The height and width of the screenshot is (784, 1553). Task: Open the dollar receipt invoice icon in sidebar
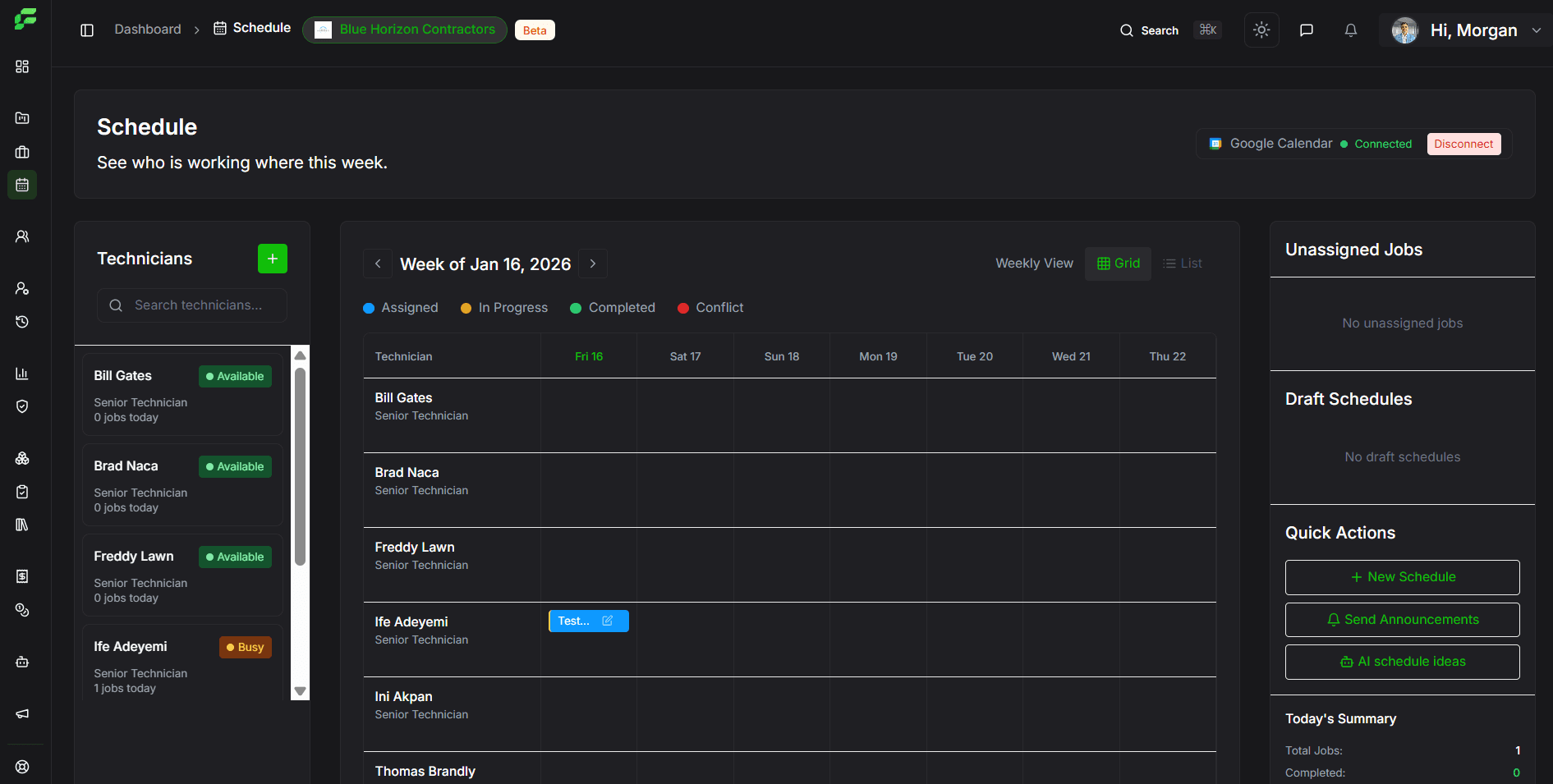(x=22, y=576)
